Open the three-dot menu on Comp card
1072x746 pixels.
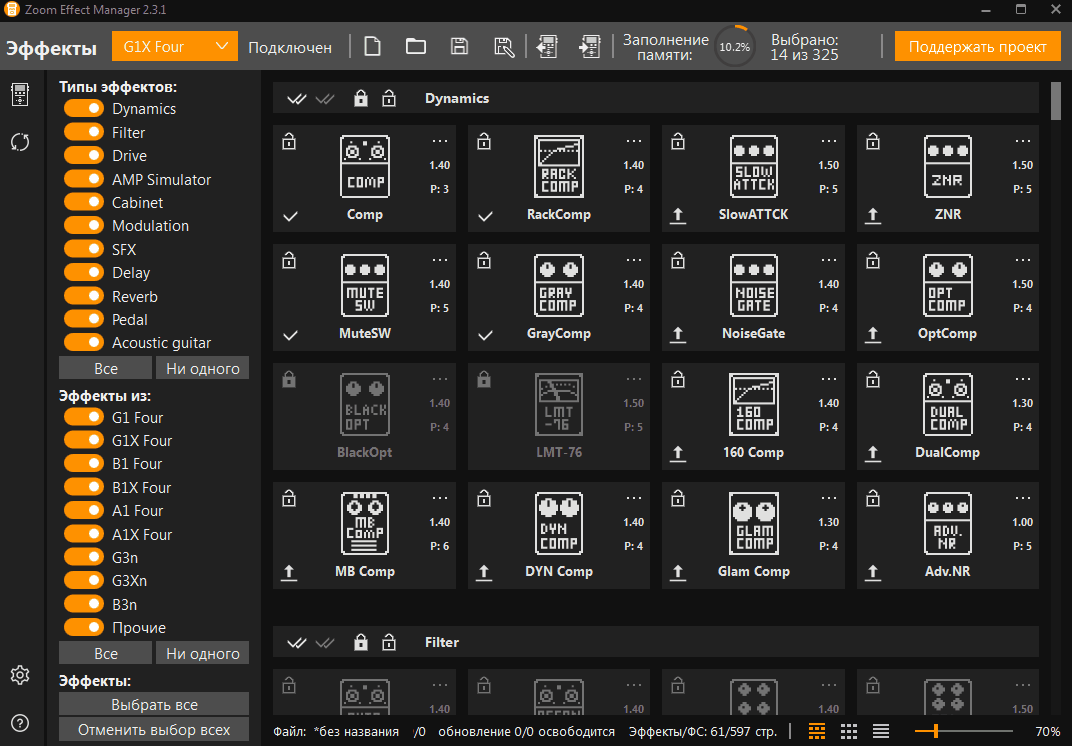tap(440, 142)
